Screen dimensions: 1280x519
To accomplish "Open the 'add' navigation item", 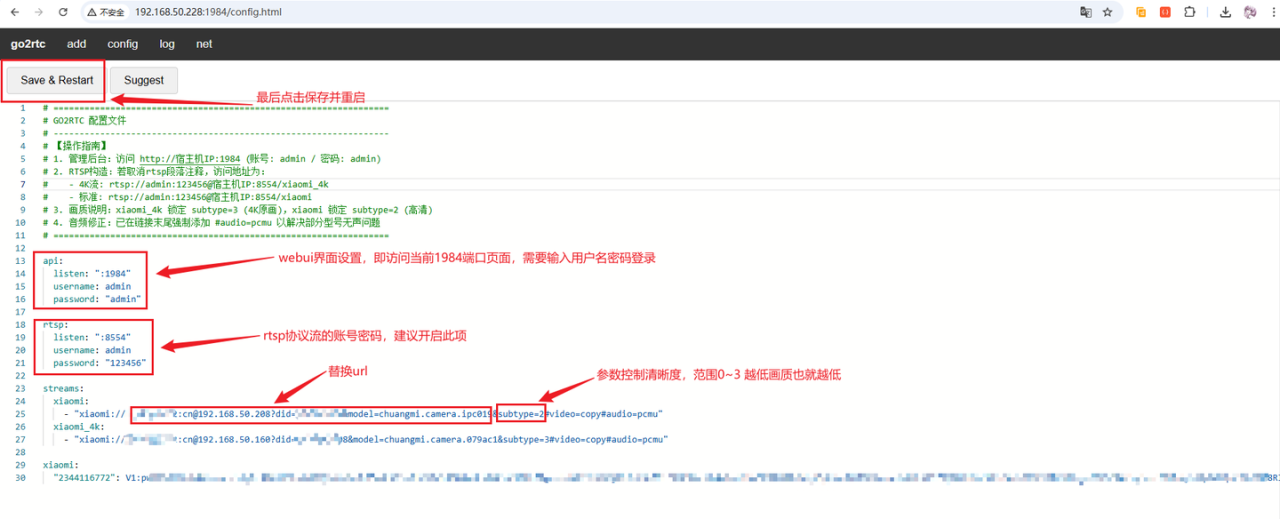I will pyautogui.click(x=76, y=44).
